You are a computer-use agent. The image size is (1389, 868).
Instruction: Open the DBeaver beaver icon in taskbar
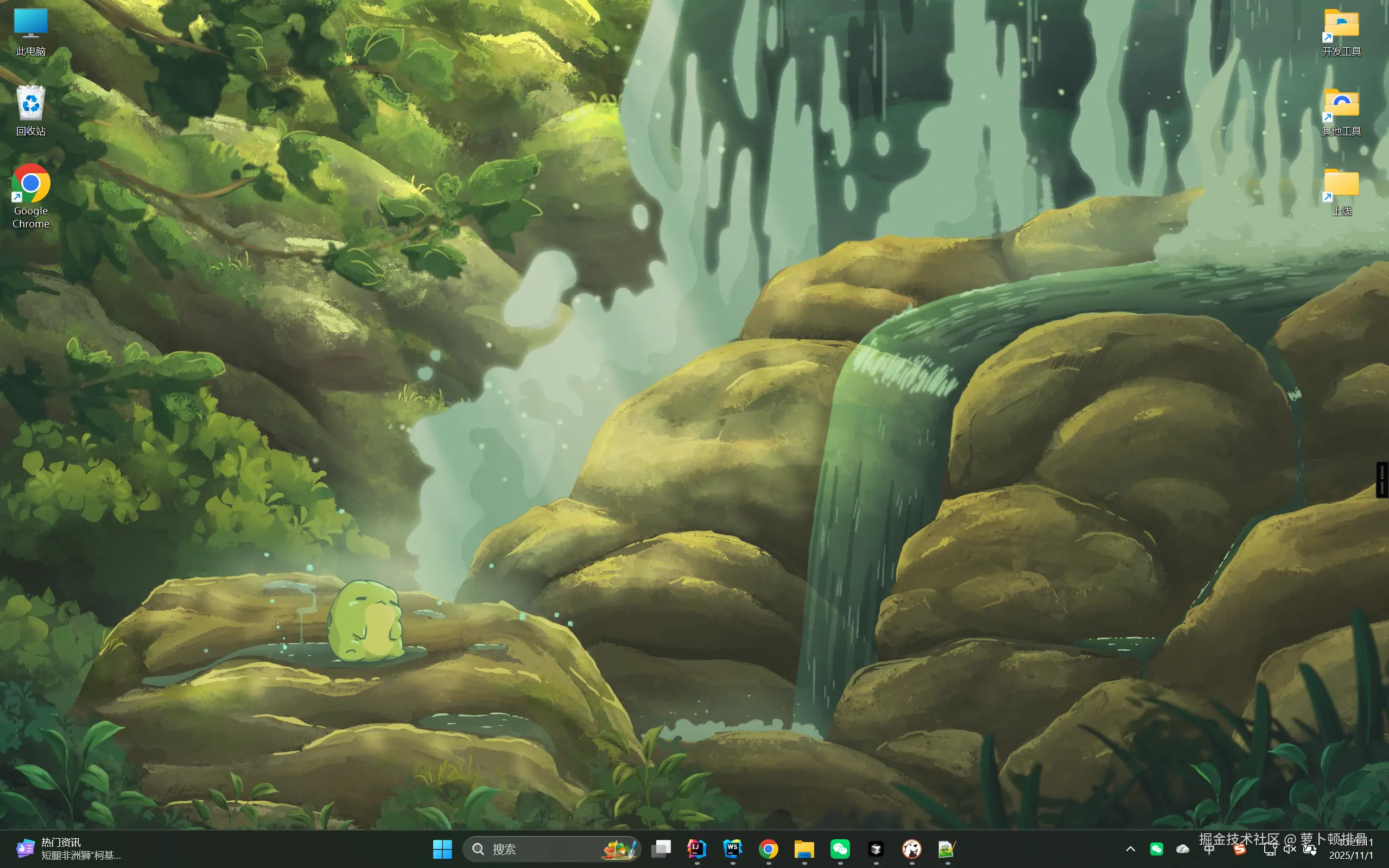click(x=911, y=848)
